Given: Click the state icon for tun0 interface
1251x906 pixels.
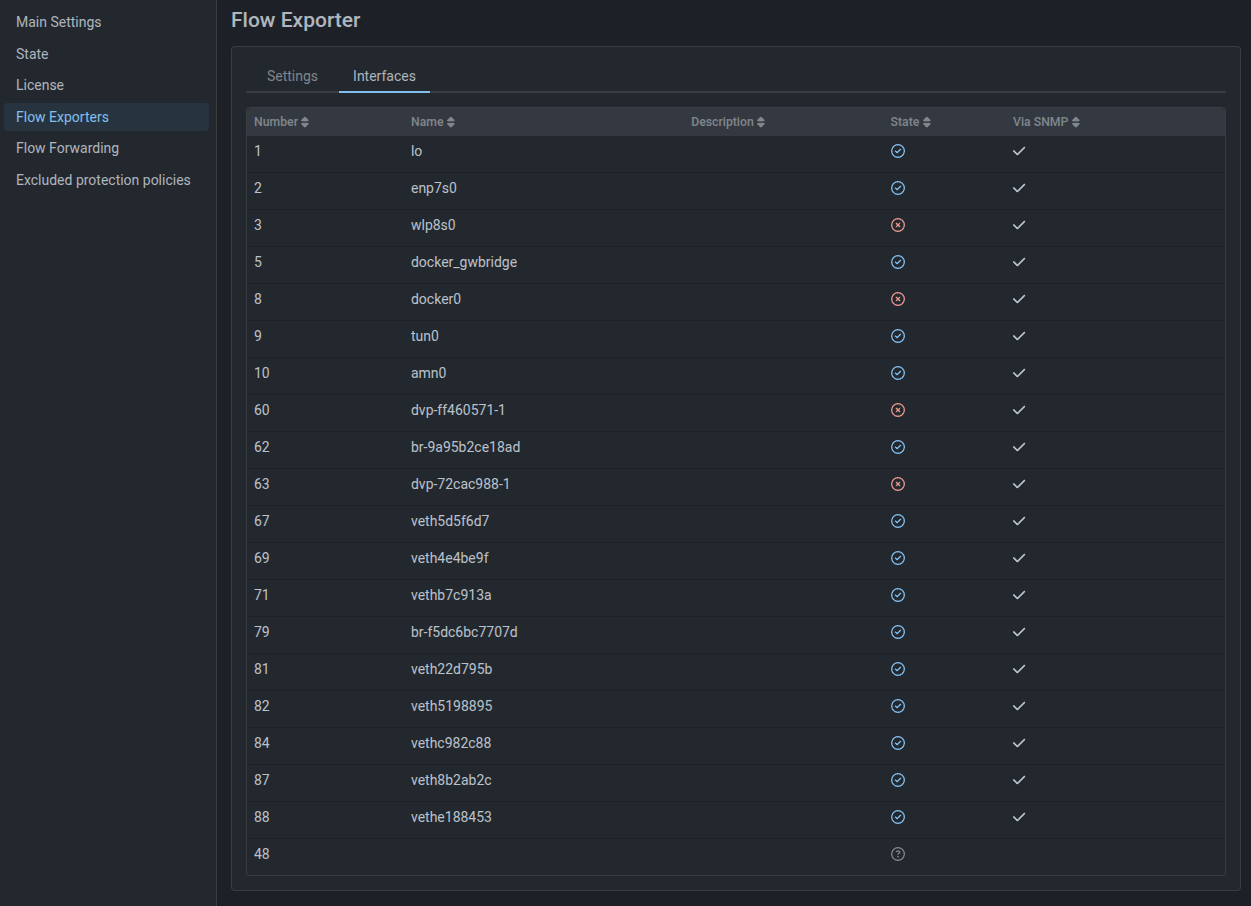Looking at the screenshot, I should click(897, 336).
